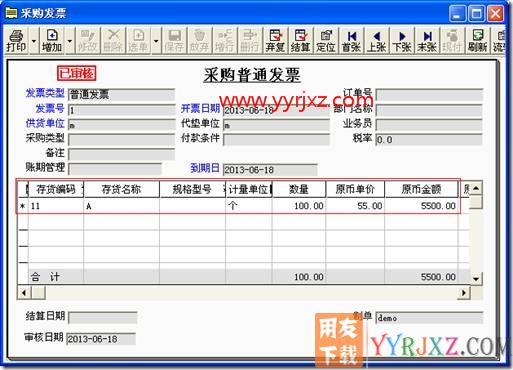513x370 pixels.
Task: Click the 到期日 date field
Action: point(270,170)
